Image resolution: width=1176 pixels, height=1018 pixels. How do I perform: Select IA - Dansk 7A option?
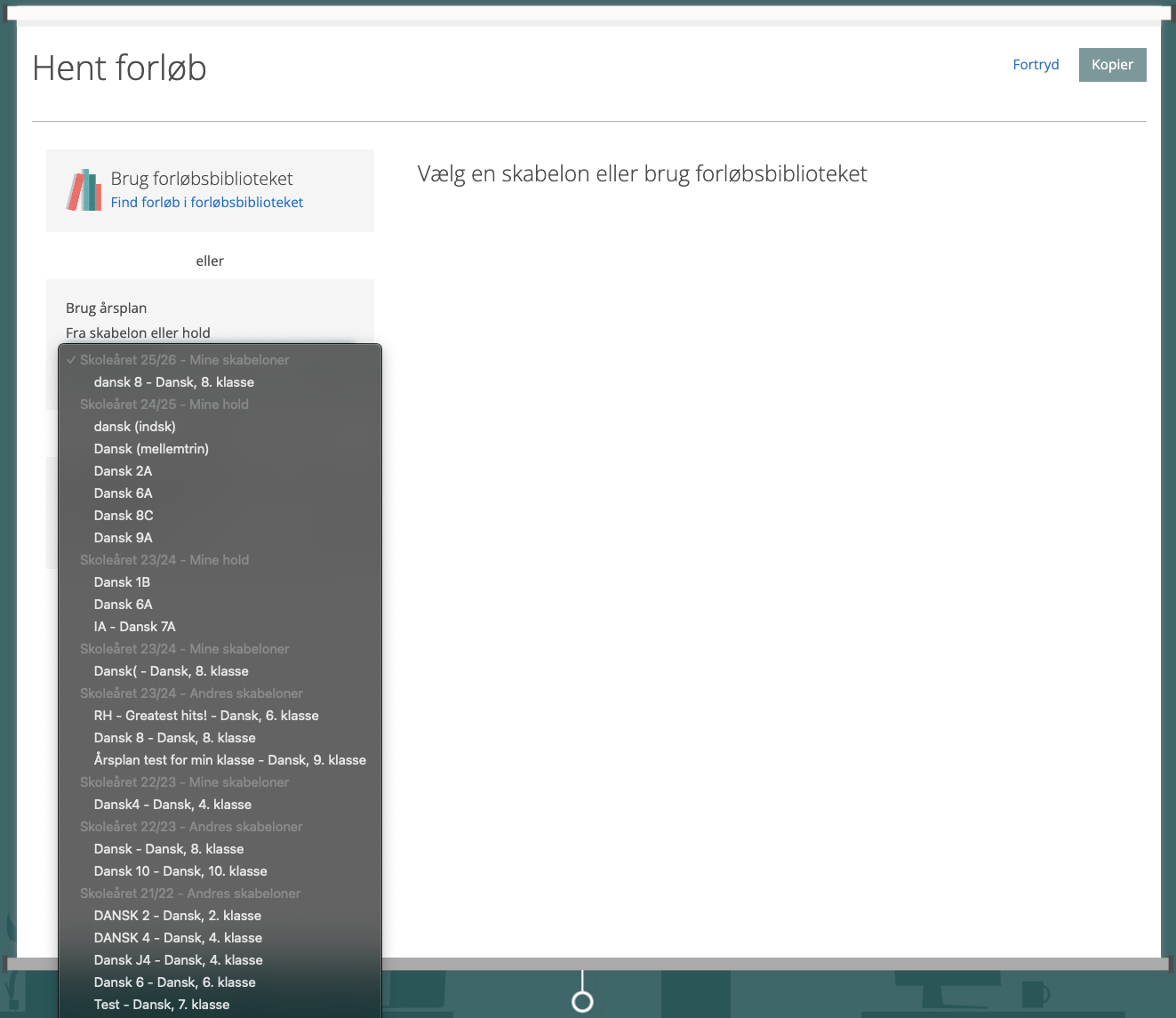[135, 627]
